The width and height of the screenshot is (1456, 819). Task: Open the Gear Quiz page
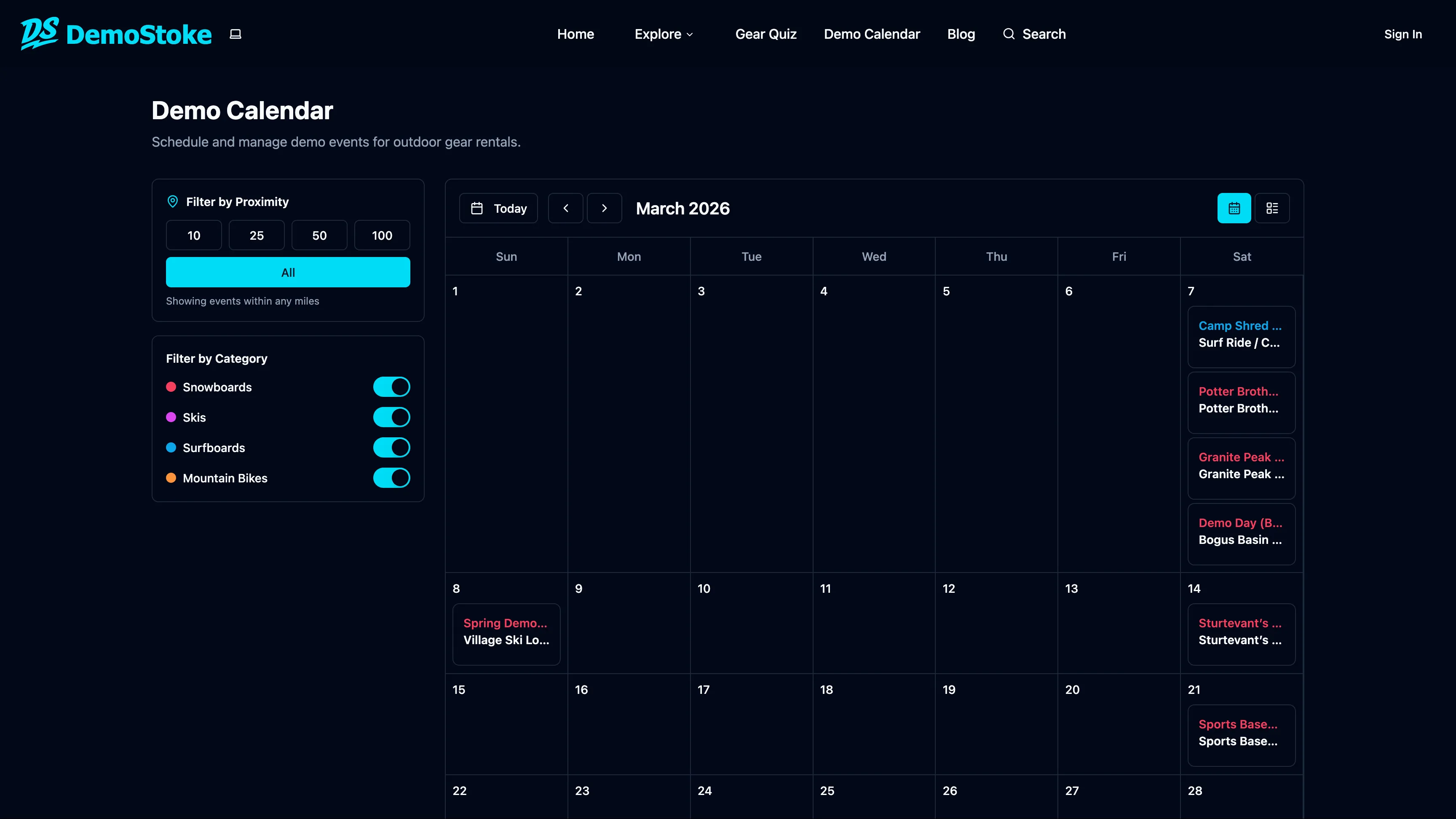tap(766, 34)
